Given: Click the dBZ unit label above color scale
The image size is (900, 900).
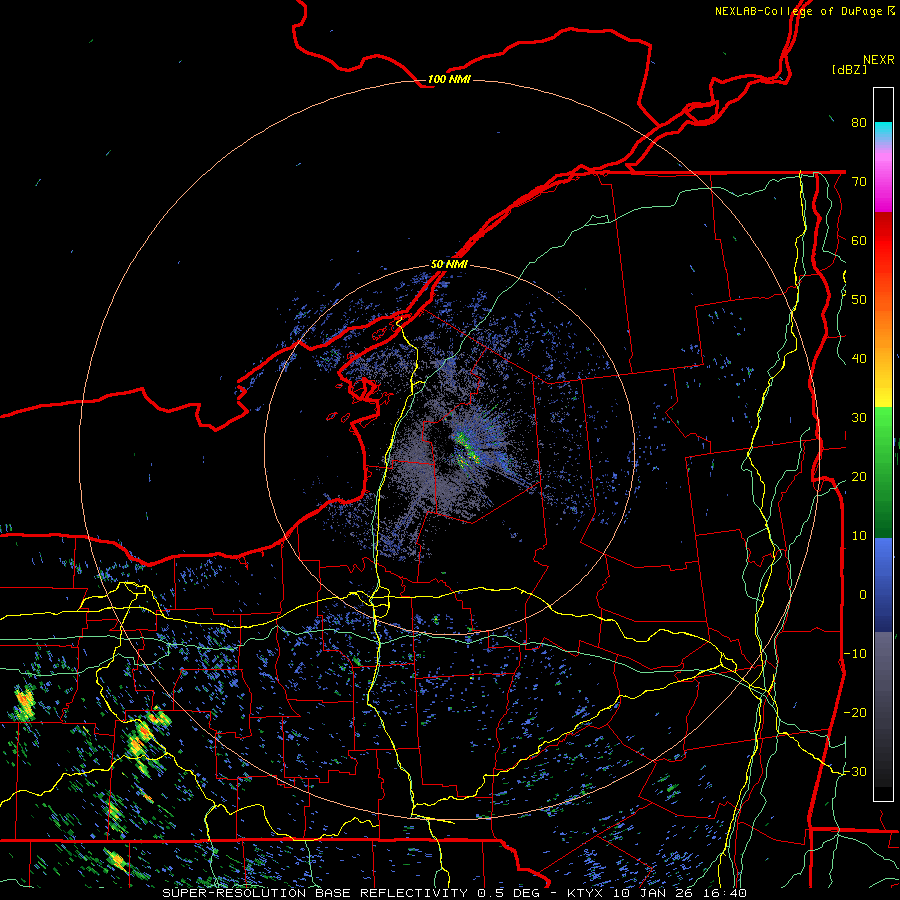Looking at the screenshot, I should [849, 69].
